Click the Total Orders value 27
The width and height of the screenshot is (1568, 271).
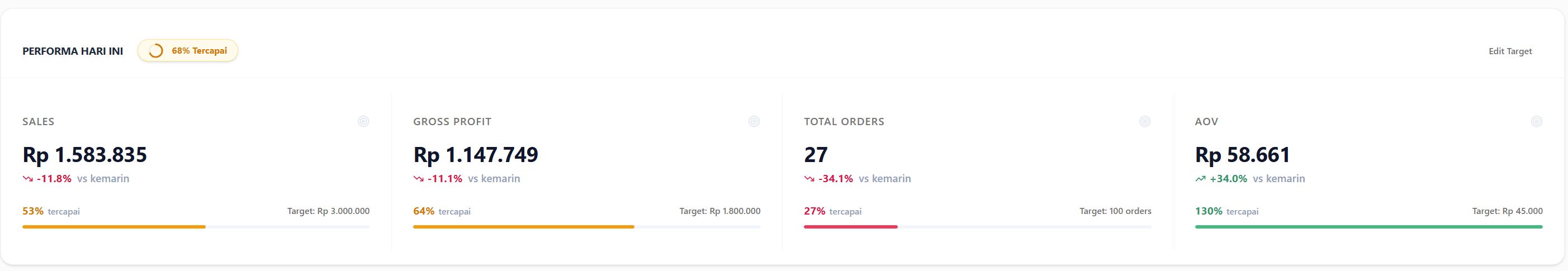pos(816,155)
